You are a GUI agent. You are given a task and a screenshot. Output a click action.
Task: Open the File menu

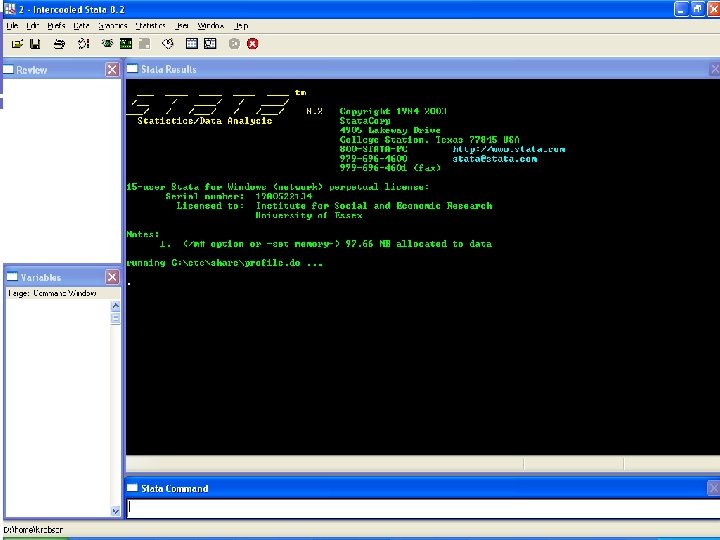click(x=12, y=26)
